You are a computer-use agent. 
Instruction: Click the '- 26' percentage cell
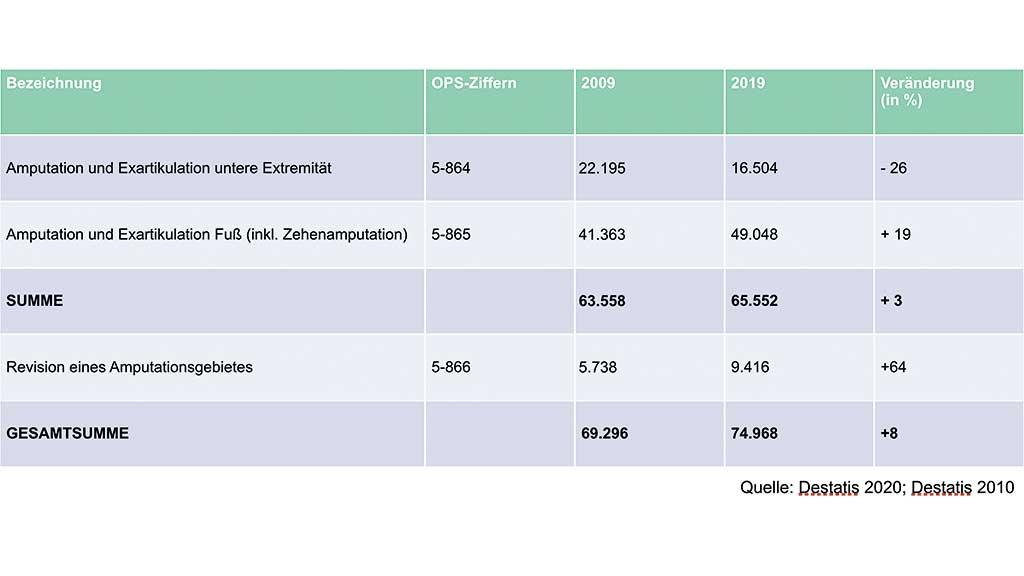(x=892, y=168)
